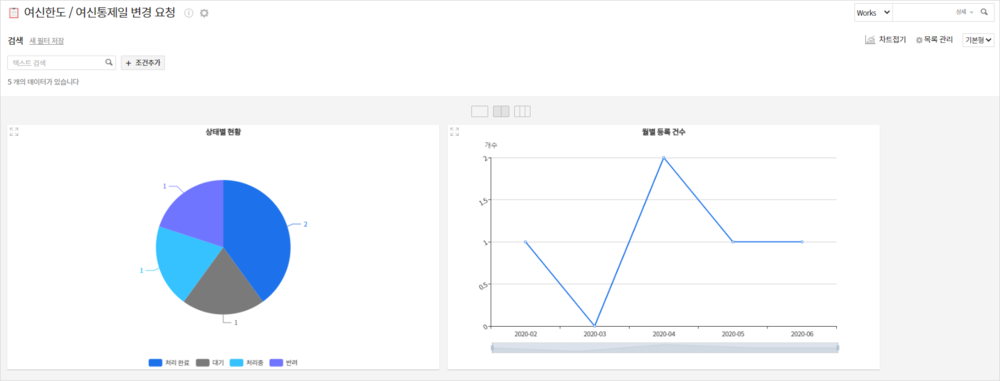This screenshot has height=381, width=1000.
Task: Click the date range slider under the line chart
Action: [664, 348]
